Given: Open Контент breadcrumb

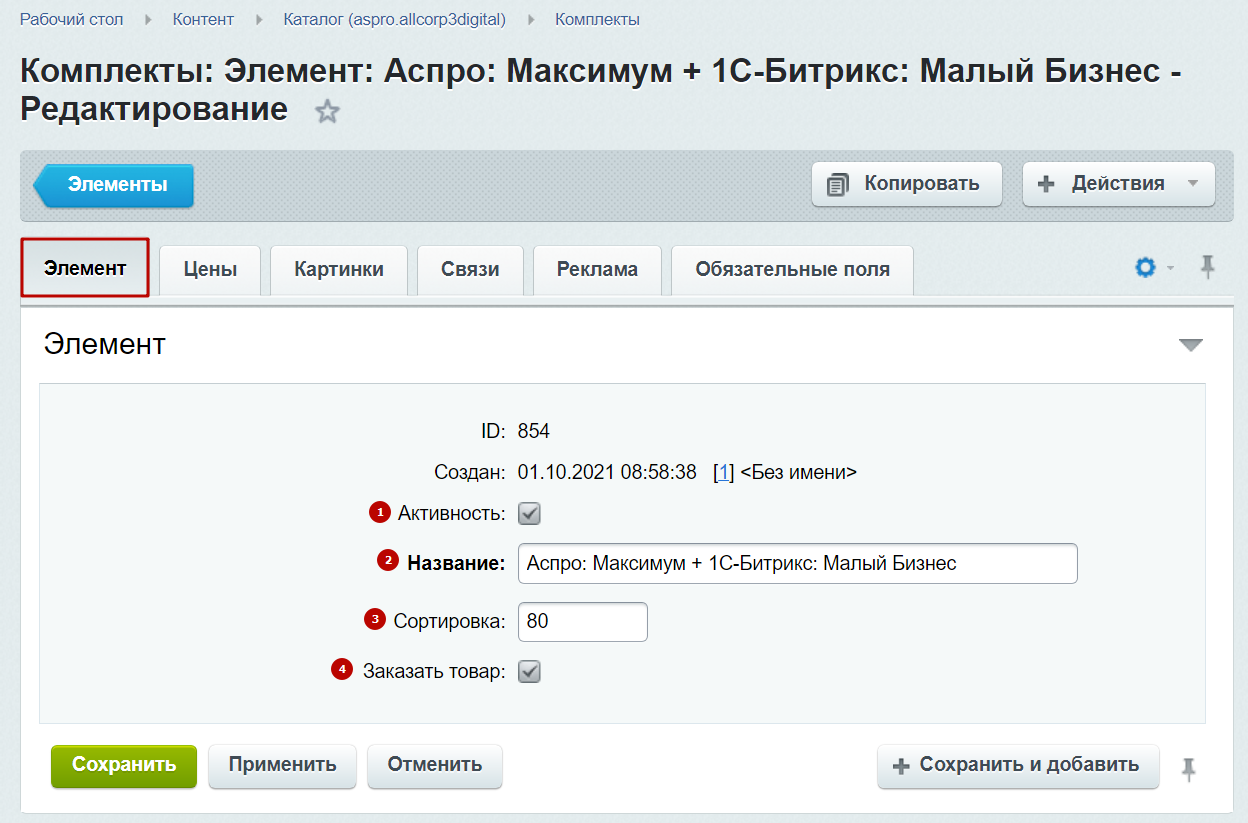Looking at the screenshot, I should click(203, 20).
